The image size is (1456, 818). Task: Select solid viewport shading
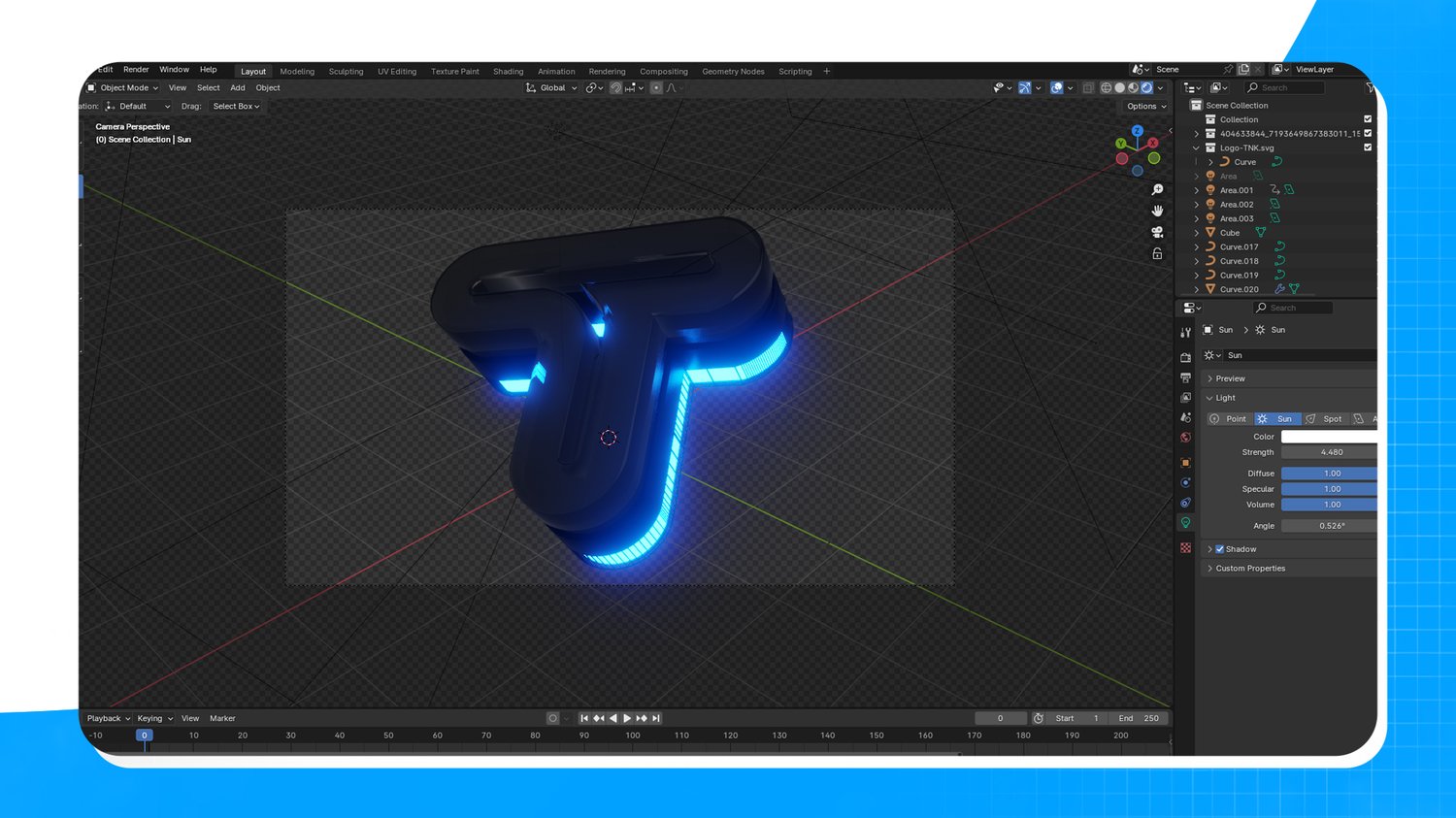(1119, 87)
